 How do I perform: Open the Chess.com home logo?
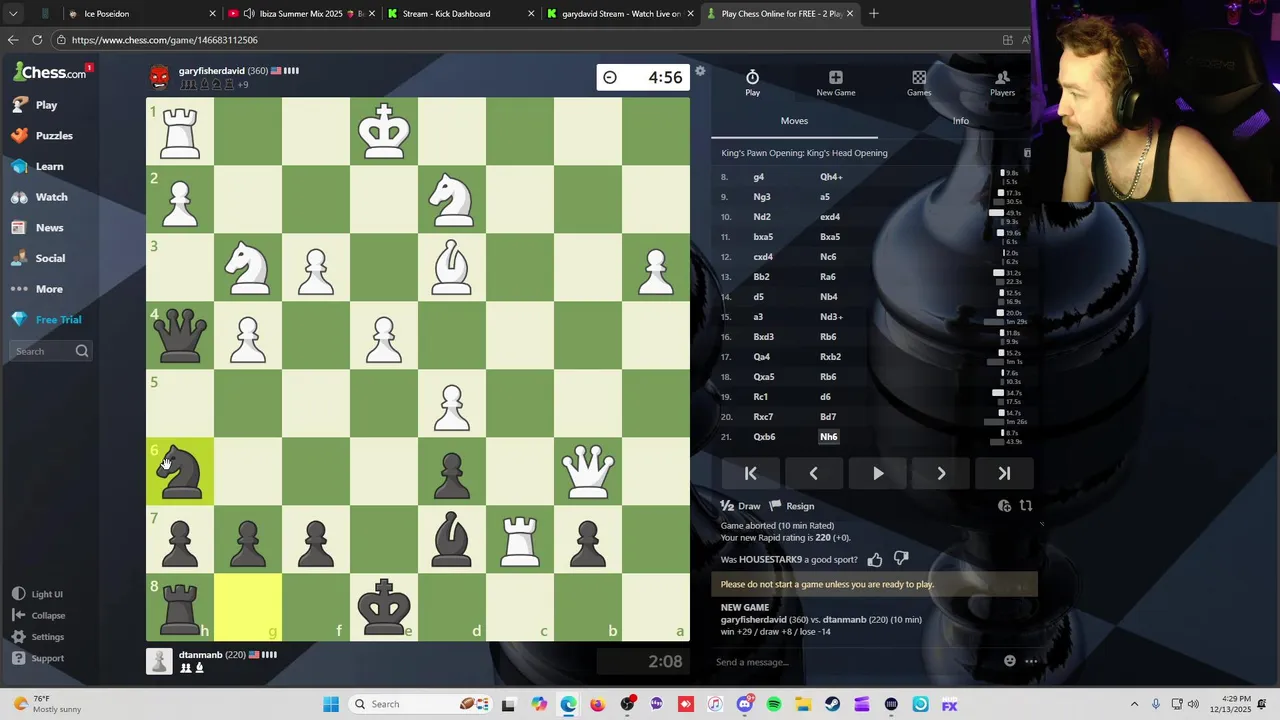pyautogui.click(x=50, y=72)
